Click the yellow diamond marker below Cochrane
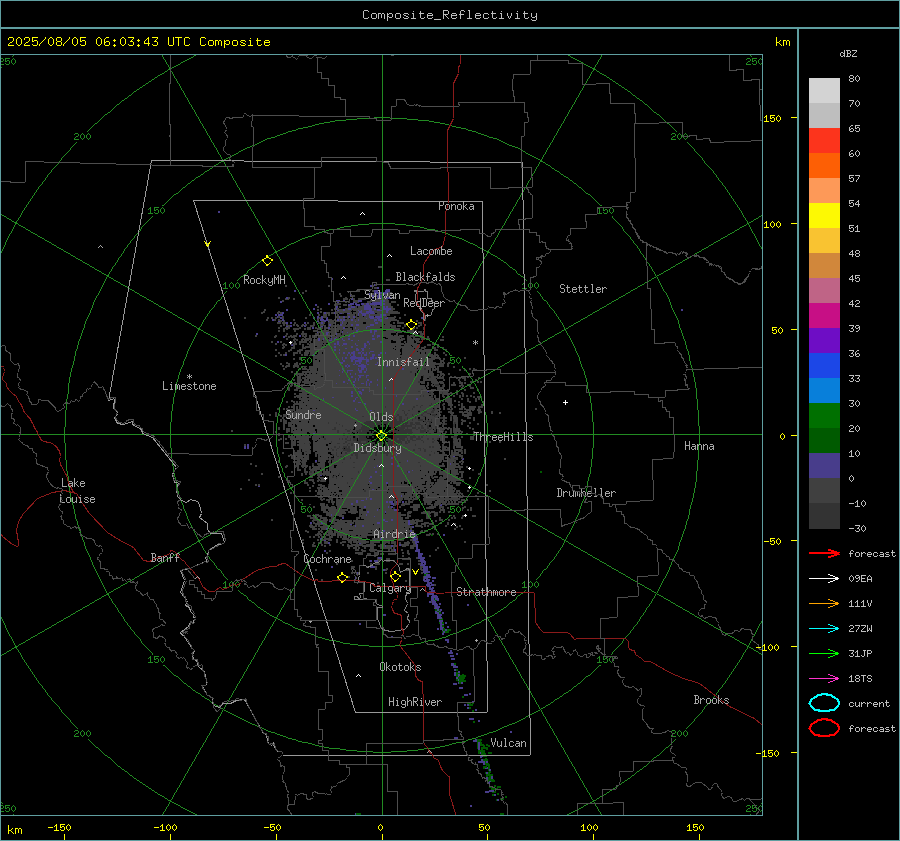Image resolution: width=900 pixels, height=841 pixels. tap(343, 578)
